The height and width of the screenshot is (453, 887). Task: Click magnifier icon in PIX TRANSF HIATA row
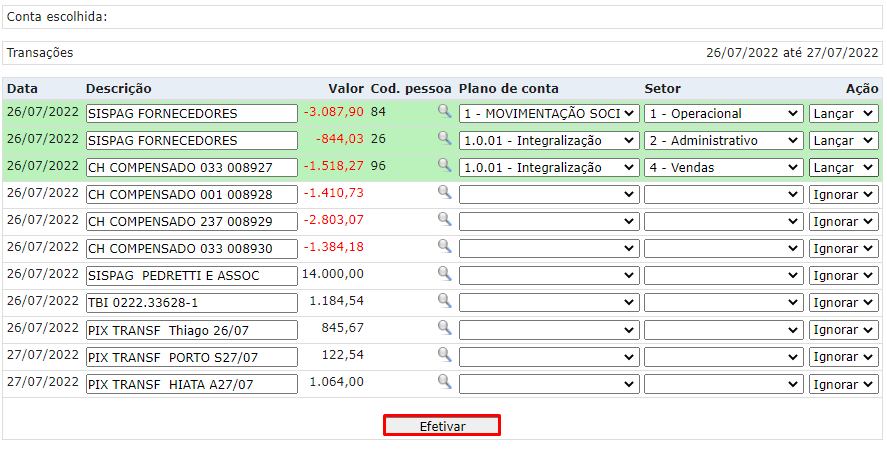445,382
